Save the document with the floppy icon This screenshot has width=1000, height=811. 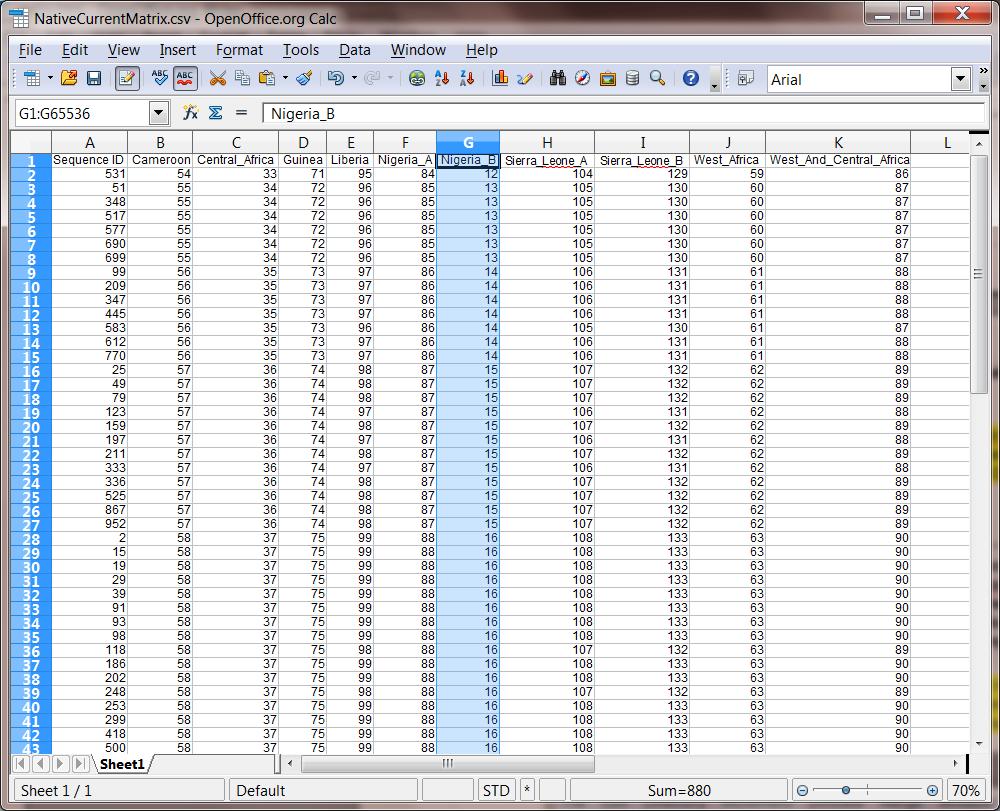click(x=94, y=78)
